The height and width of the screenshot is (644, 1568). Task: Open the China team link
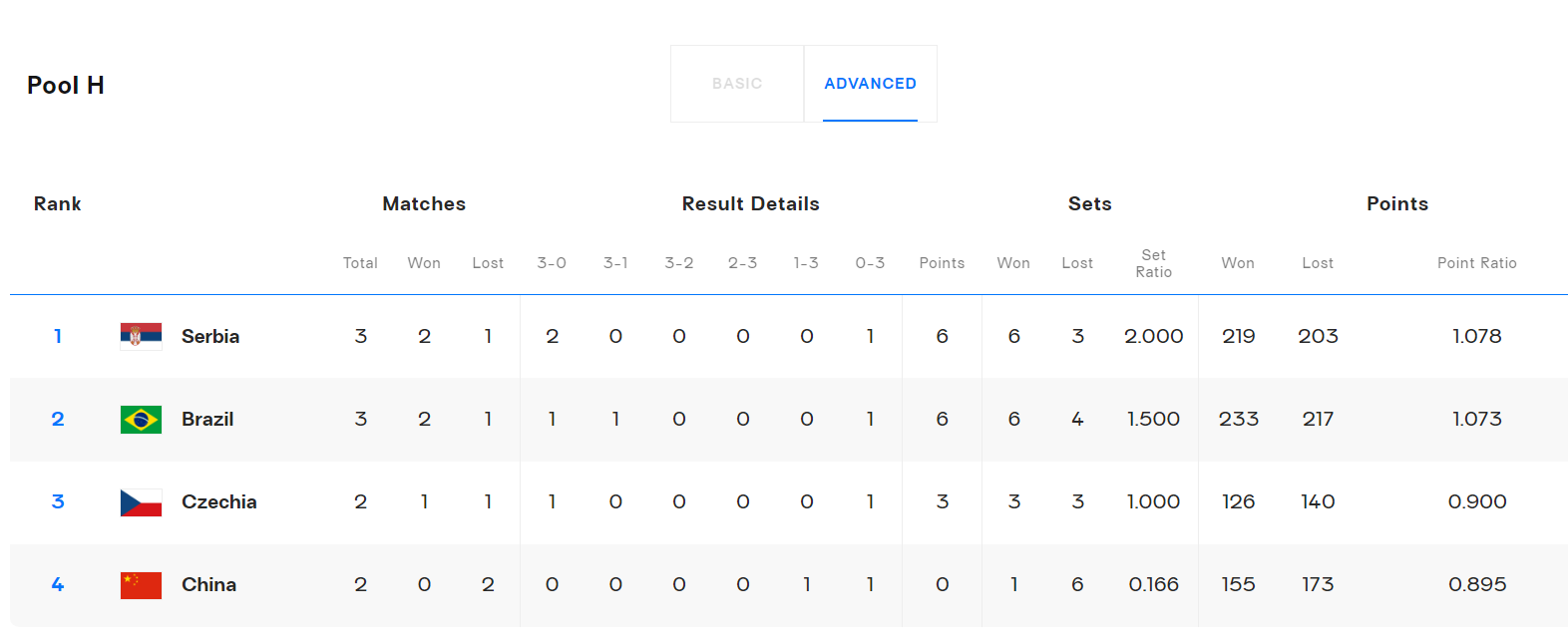208,585
